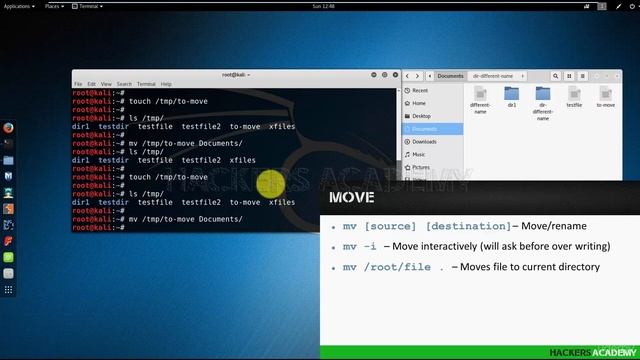Launch the red feather dock application
This screenshot has width=640, height=360.
[x=8, y=241]
